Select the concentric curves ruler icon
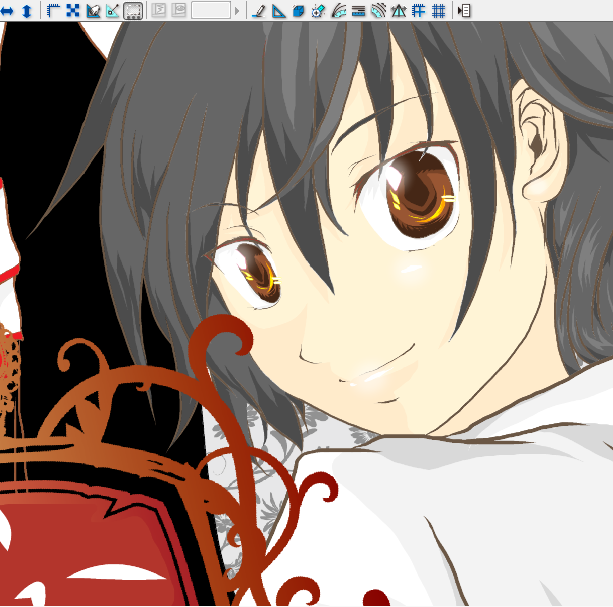Image resolution: width=613 pixels, height=607 pixels. click(378, 11)
